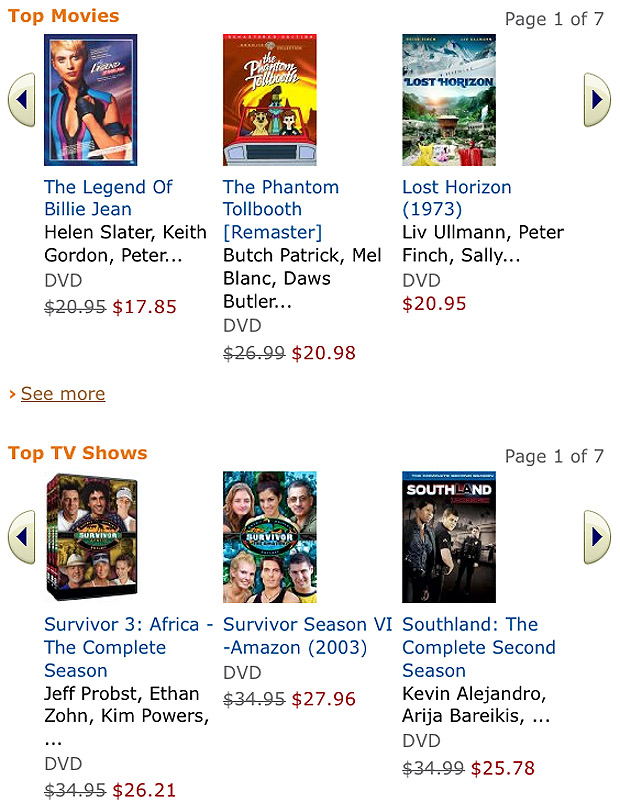
Task: Open The Legend Of Billie Jean cover image
Action: click(91, 100)
